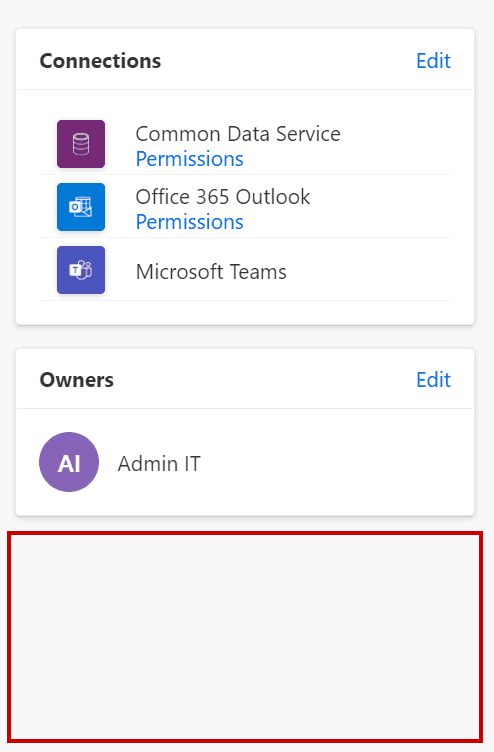
Task: Click the Microsoft Teams connection icon
Action: pyautogui.click(x=81, y=270)
